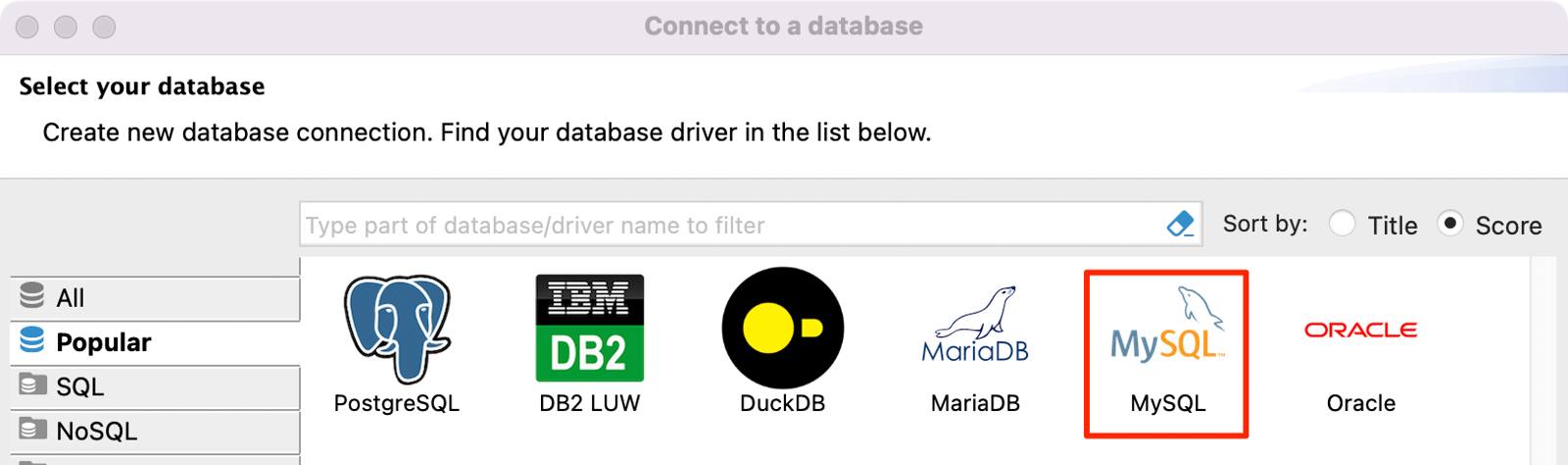Focus the driver name filter field
Screen dimensions: 1568x465
[730, 226]
